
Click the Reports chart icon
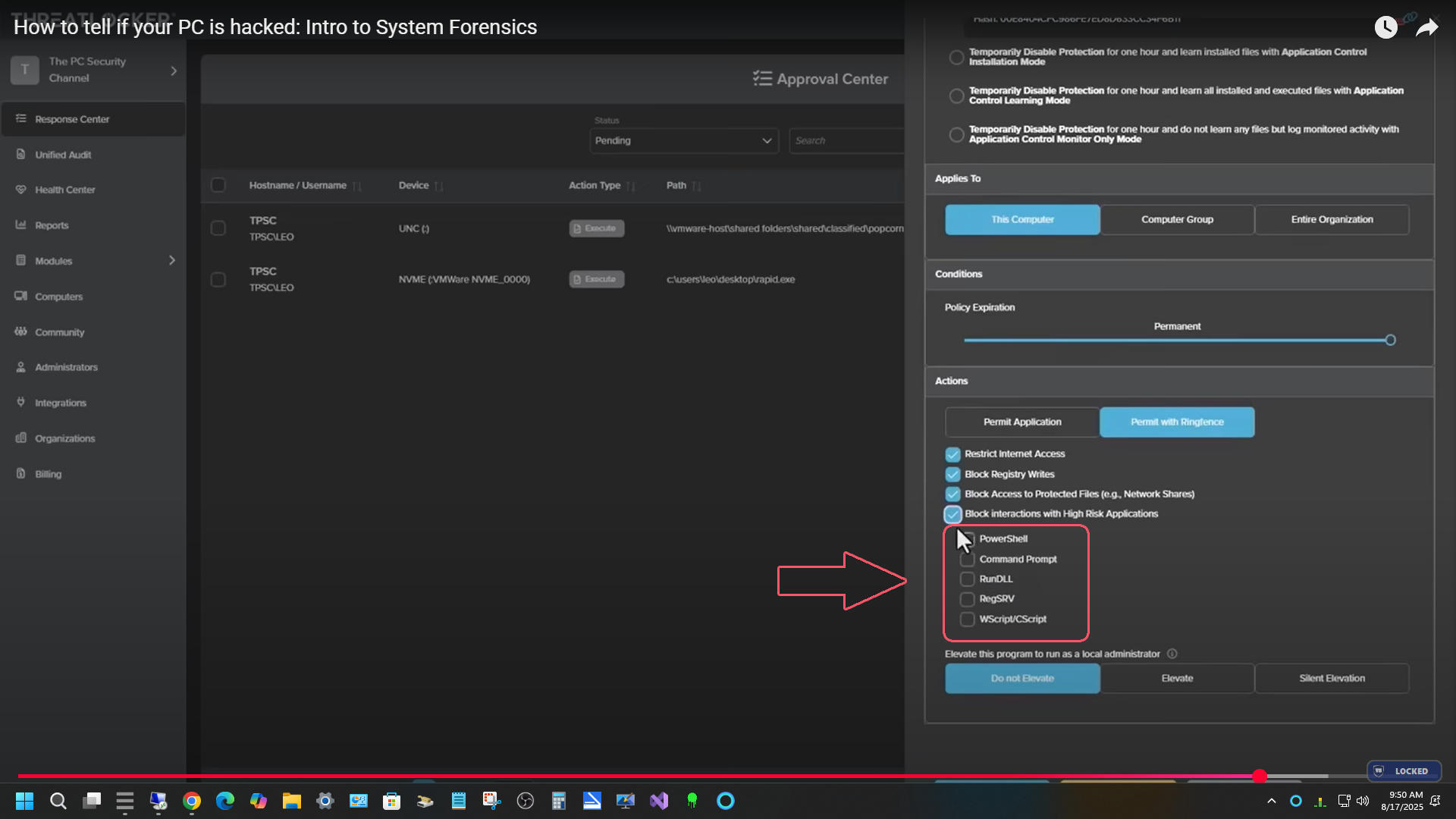point(21,225)
